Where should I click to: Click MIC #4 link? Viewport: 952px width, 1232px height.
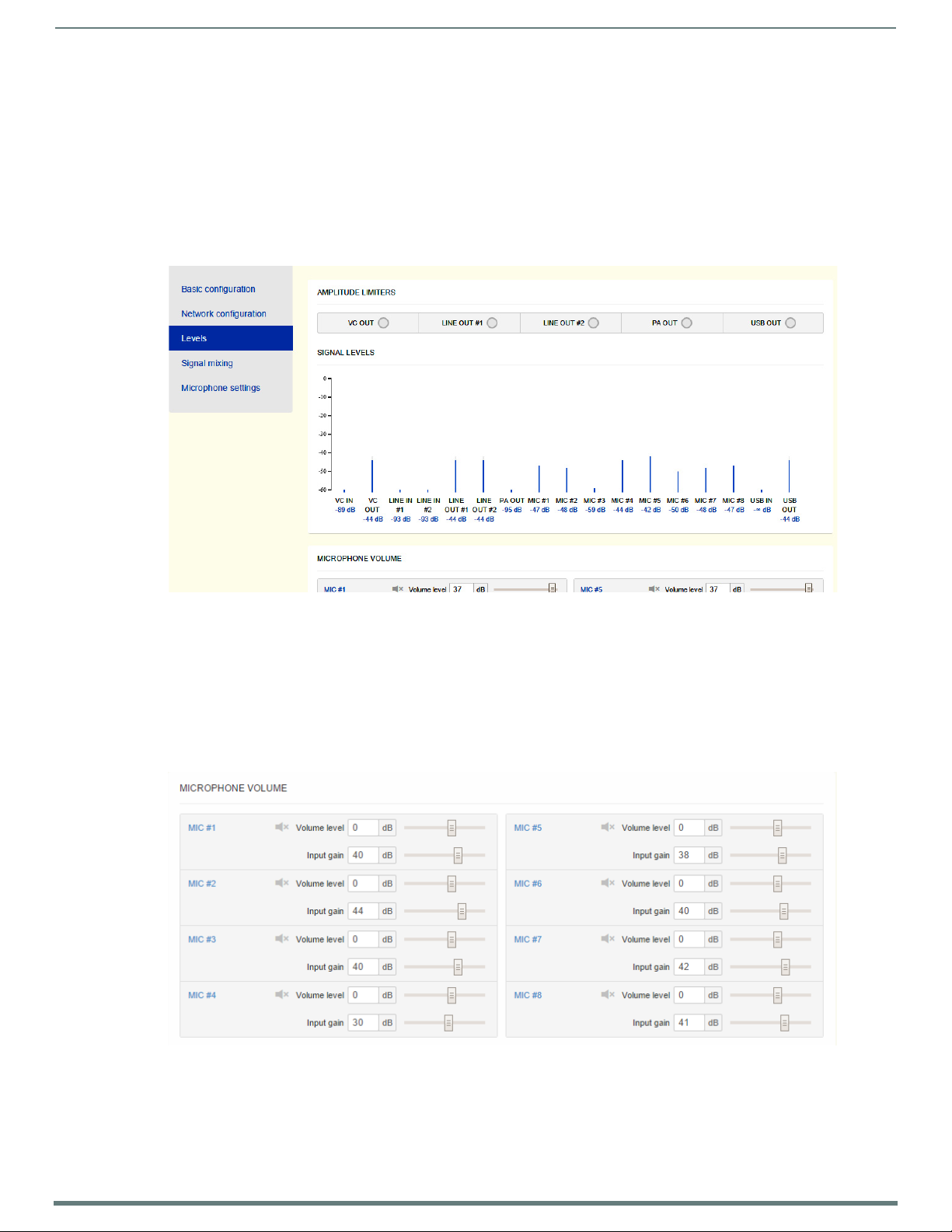click(202, 996)
